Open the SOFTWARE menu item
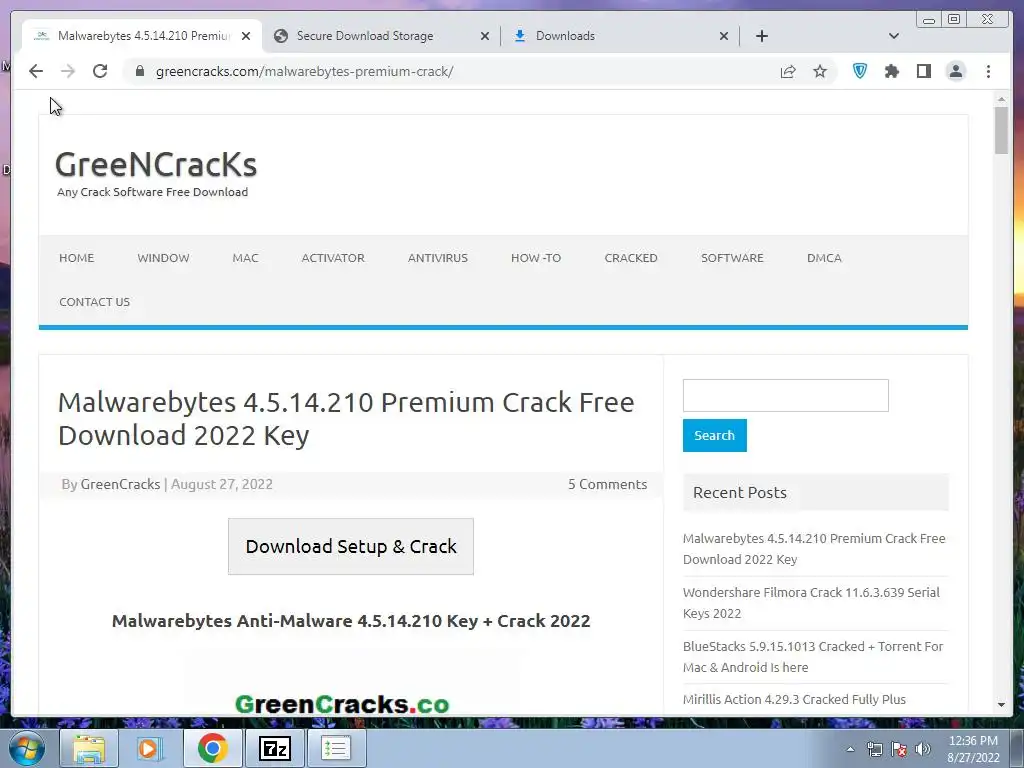This screenshot has width=1024, height=768. point(732,258)
